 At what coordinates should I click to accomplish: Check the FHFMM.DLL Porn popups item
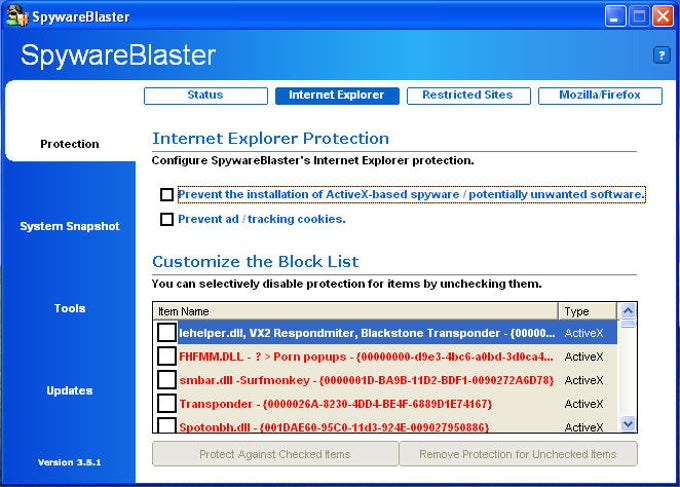[x=167, y=356]
